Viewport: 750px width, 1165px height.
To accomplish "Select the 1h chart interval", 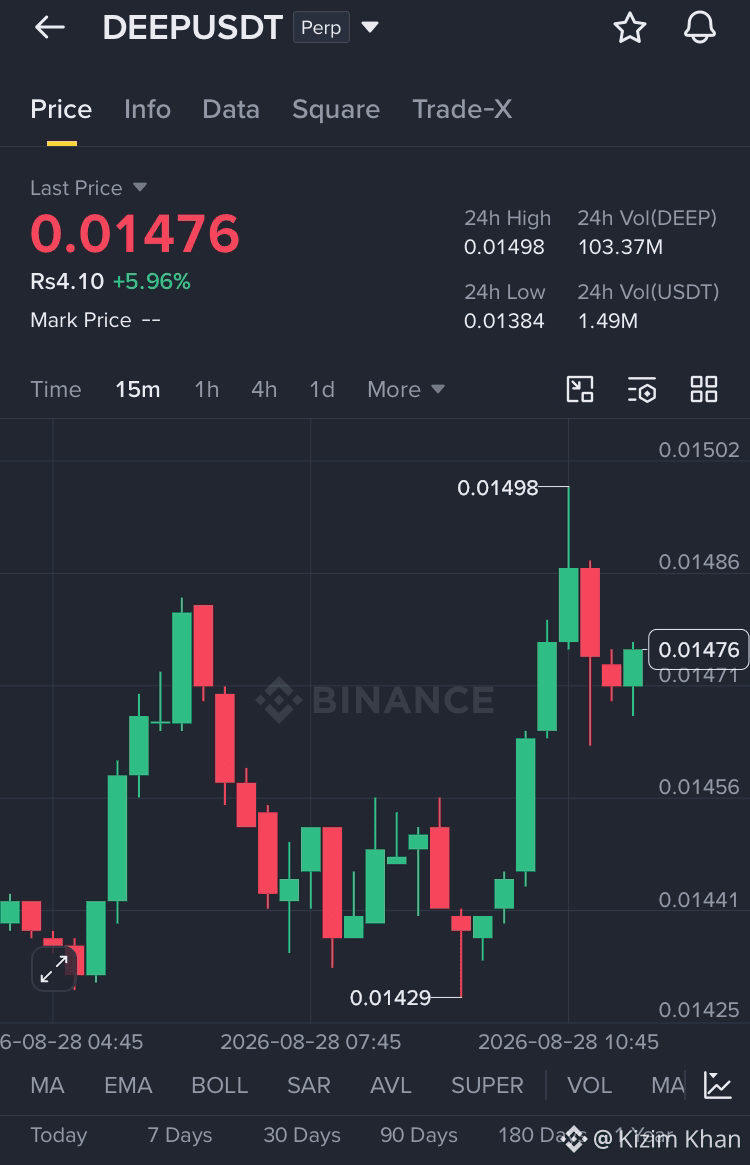I will [207, 389].
